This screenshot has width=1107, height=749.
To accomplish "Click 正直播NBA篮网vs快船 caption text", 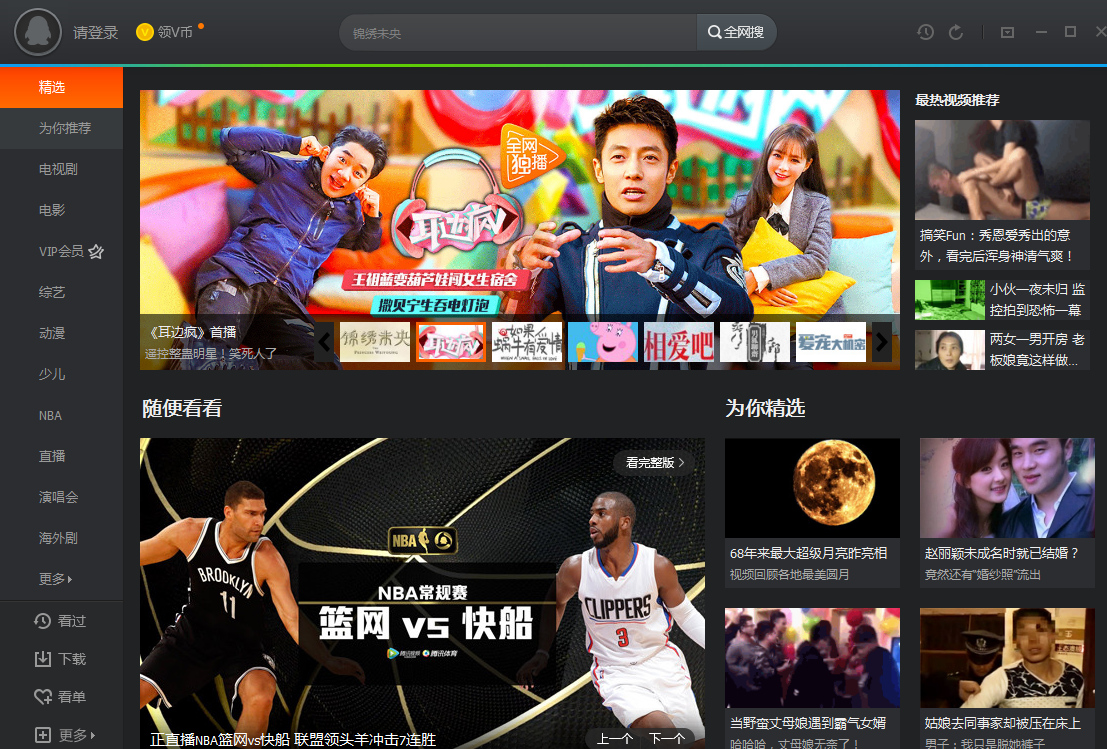I will click(293, 739).
